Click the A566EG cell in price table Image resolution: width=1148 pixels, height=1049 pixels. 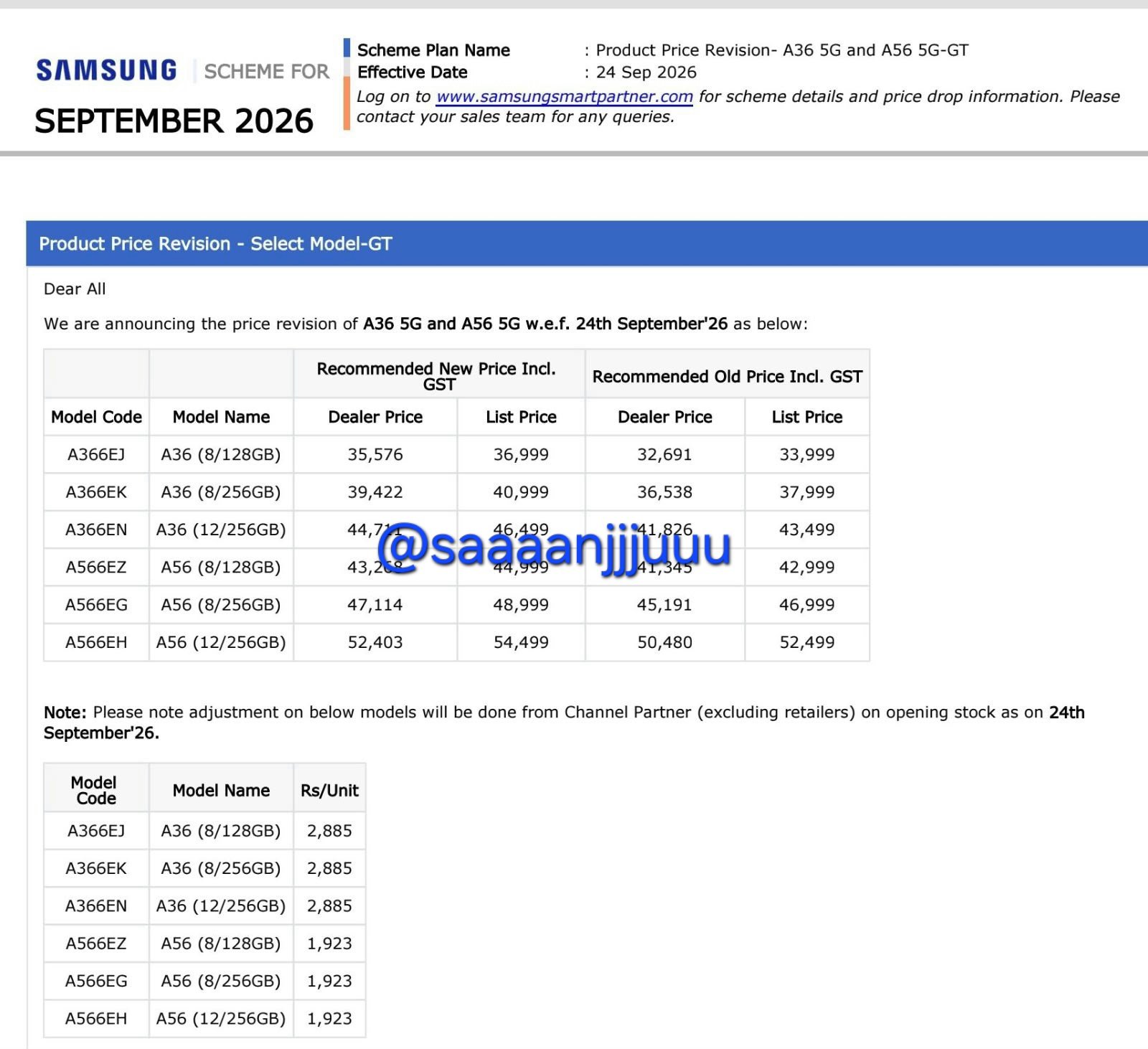tap(96, 605)
